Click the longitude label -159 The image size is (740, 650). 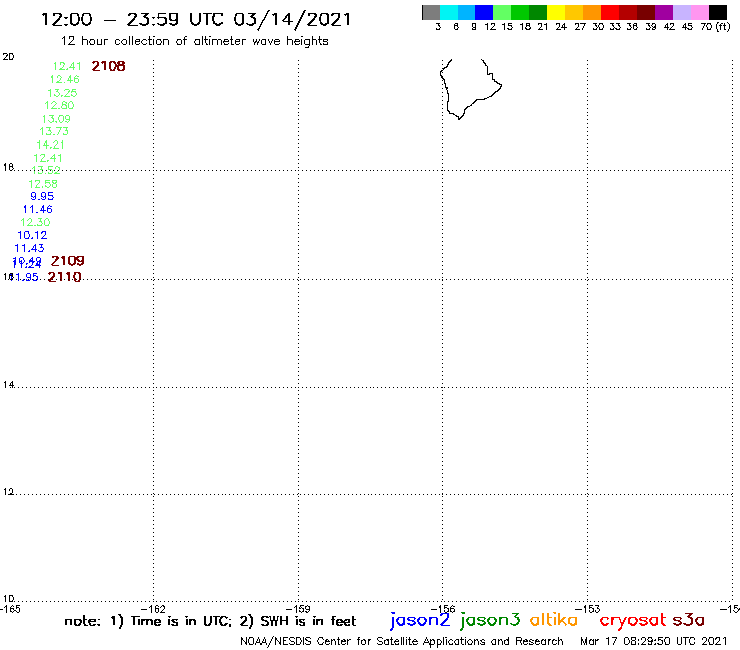pos(299,609)
